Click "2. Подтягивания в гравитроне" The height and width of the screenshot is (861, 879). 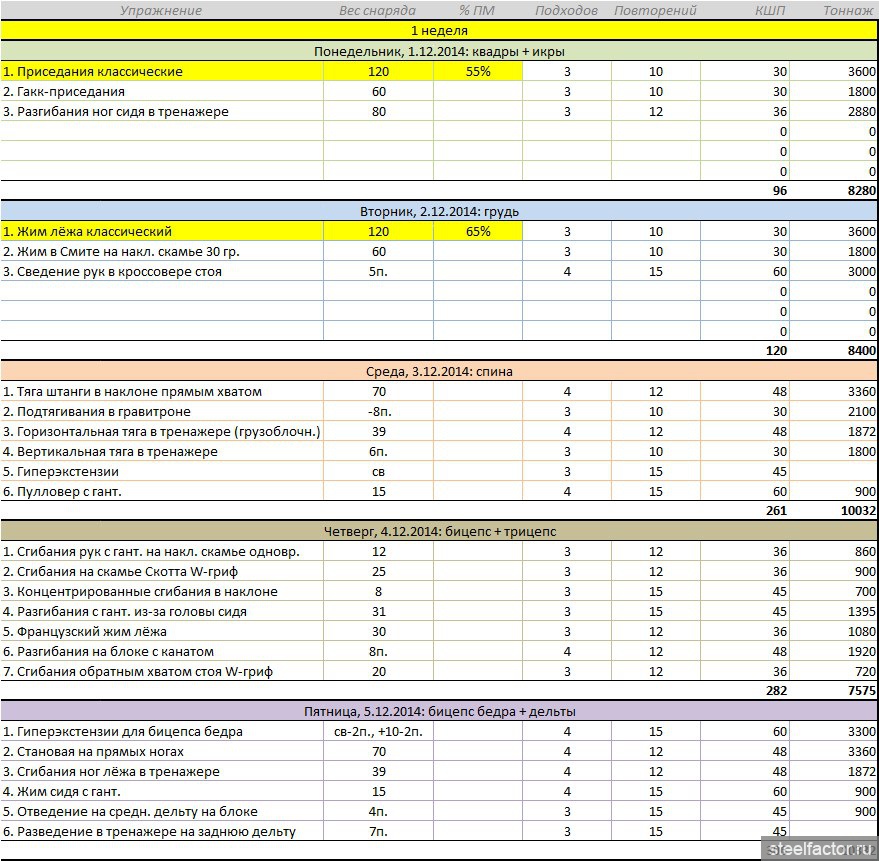tap(162, 411)
